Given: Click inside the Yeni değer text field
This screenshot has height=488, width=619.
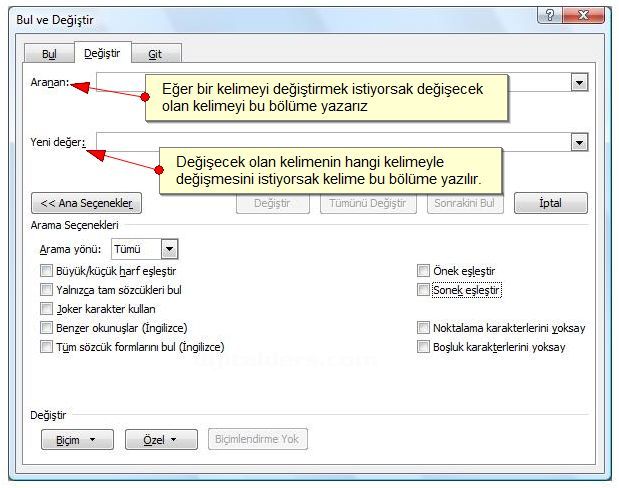Looking at the screenshot, I should pyautogui.click(x=334, y=142).
